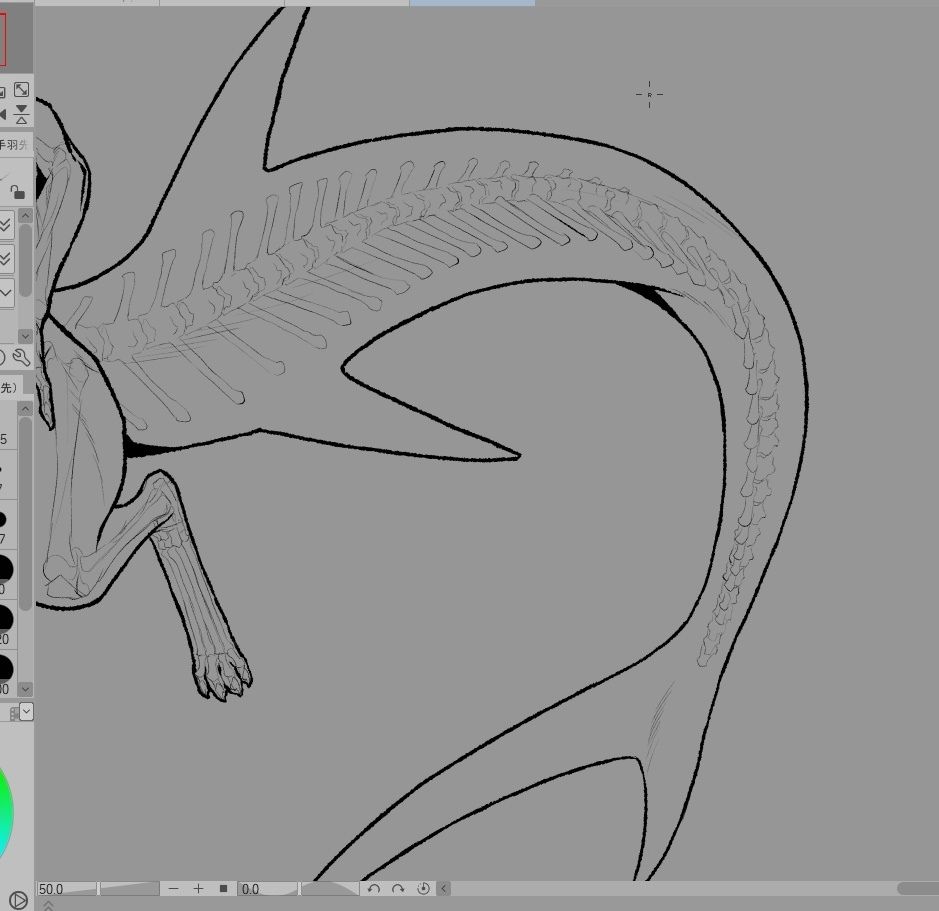
Task: Click the up arrow of upper panel scrollbar
Action: 25,215
